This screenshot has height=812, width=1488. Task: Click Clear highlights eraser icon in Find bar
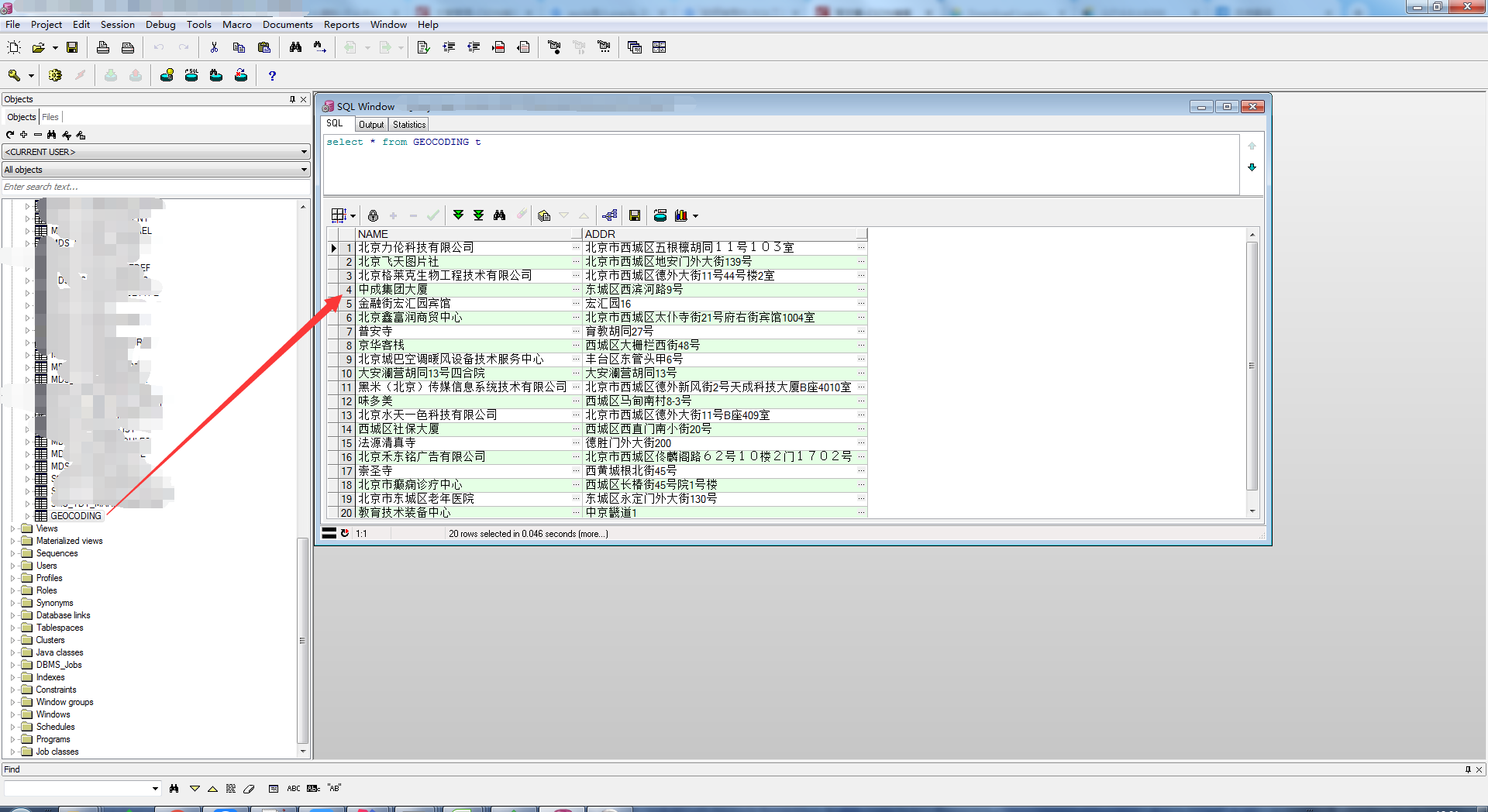pyautogui.click(x=249, y=789)
